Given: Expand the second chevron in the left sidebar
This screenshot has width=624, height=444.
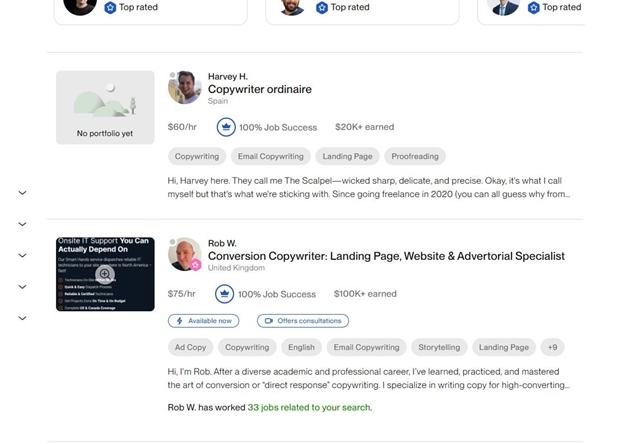Looking at the screenshot, I should click(23, 224).
